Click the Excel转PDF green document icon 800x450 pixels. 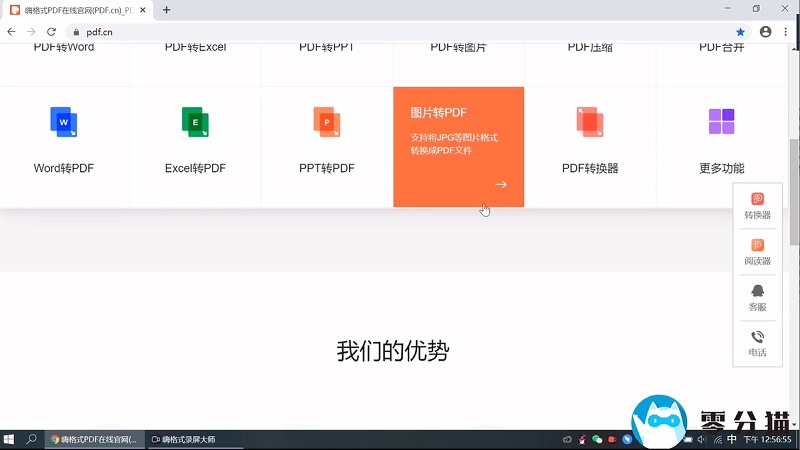(x=195, y=122)
